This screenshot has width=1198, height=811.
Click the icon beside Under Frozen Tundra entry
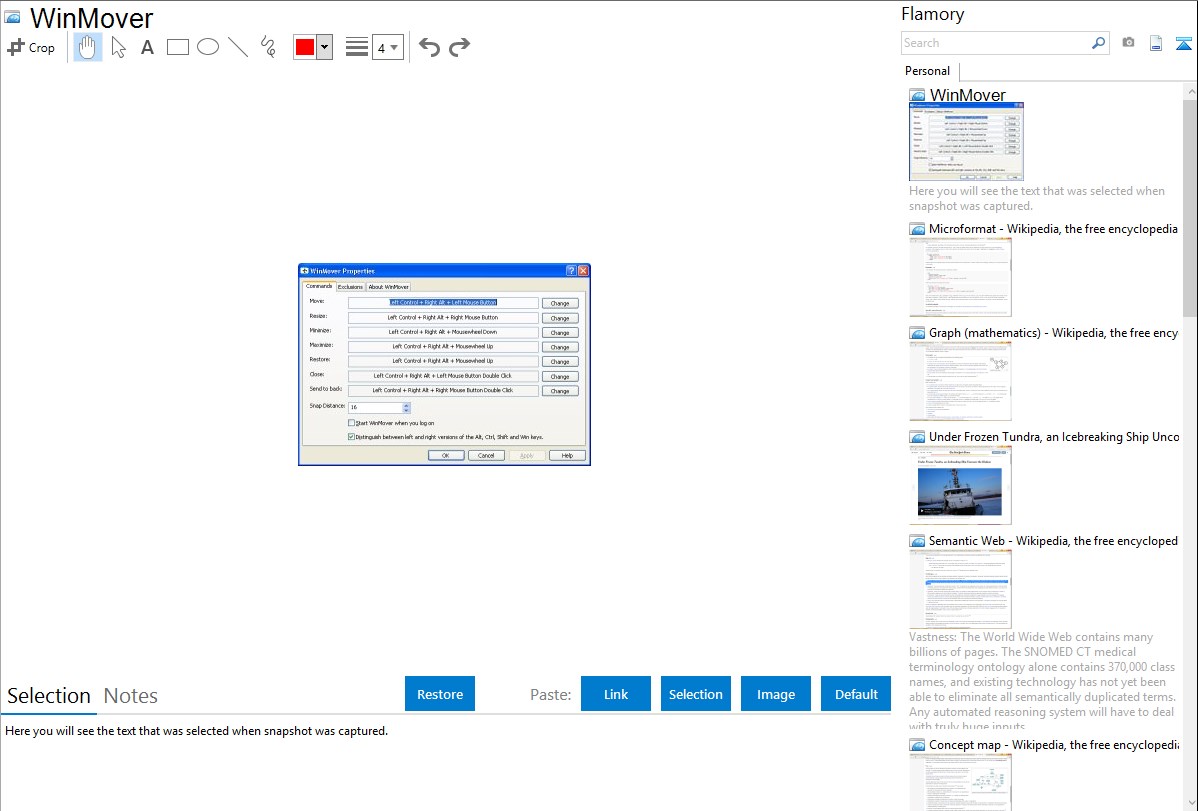click(x=917, y=437)
